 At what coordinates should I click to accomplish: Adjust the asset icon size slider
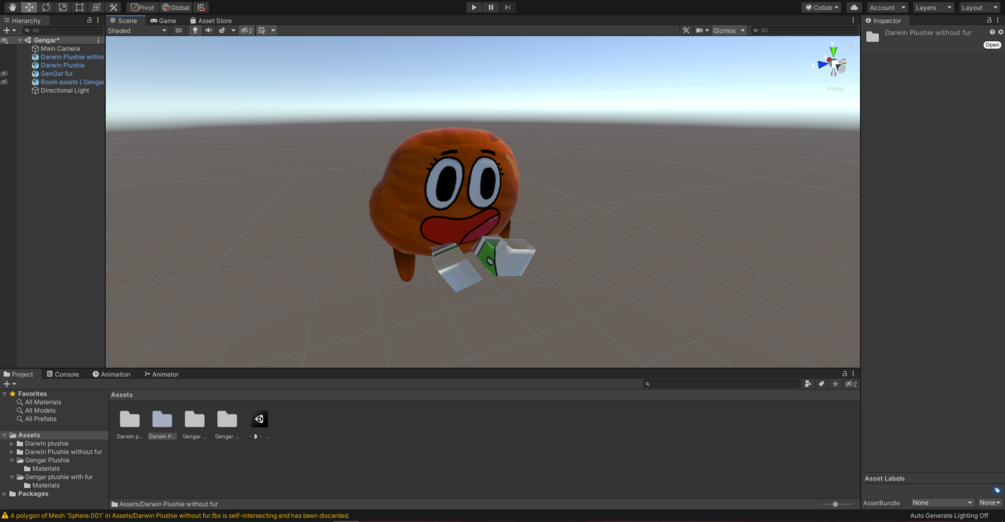835,504
